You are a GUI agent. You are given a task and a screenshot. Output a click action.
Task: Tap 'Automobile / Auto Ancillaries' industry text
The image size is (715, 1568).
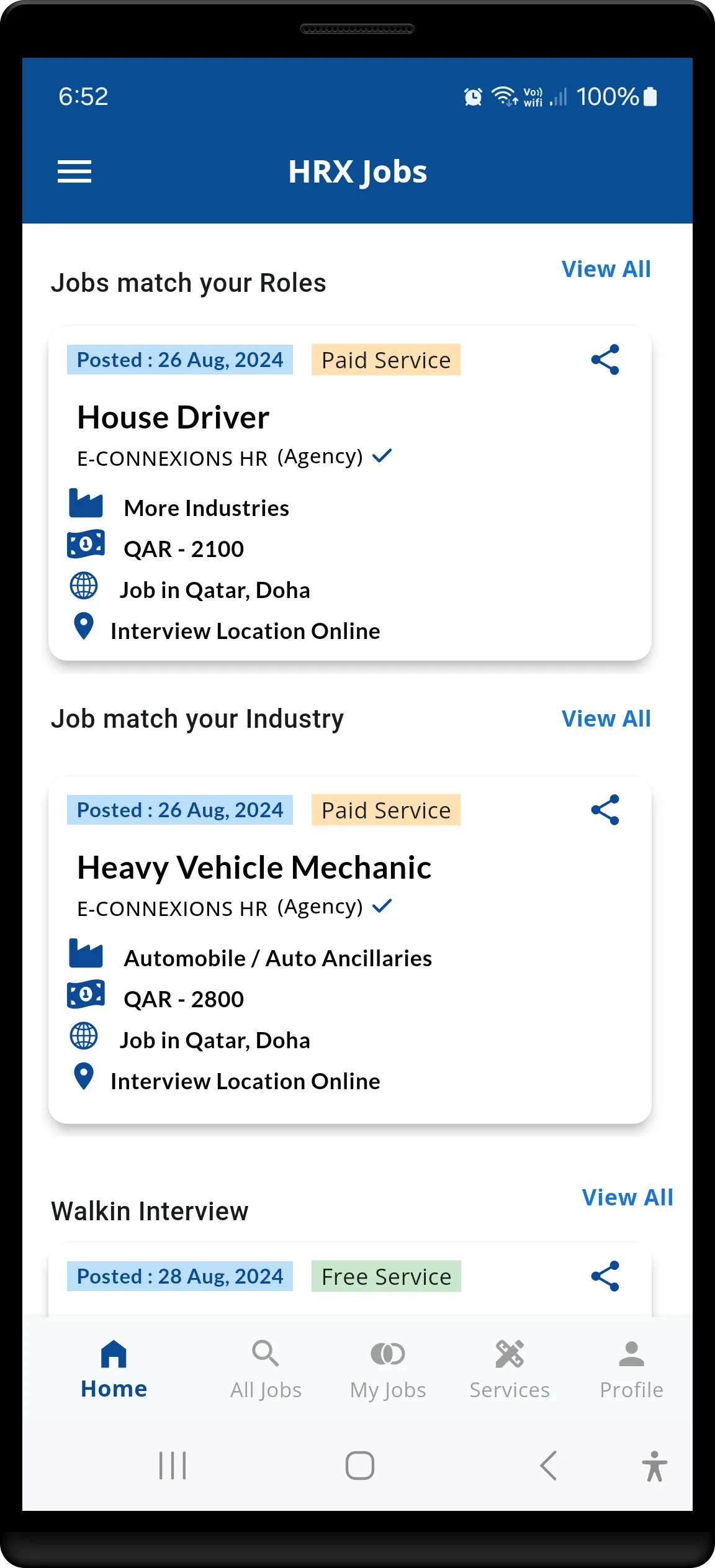278,958
